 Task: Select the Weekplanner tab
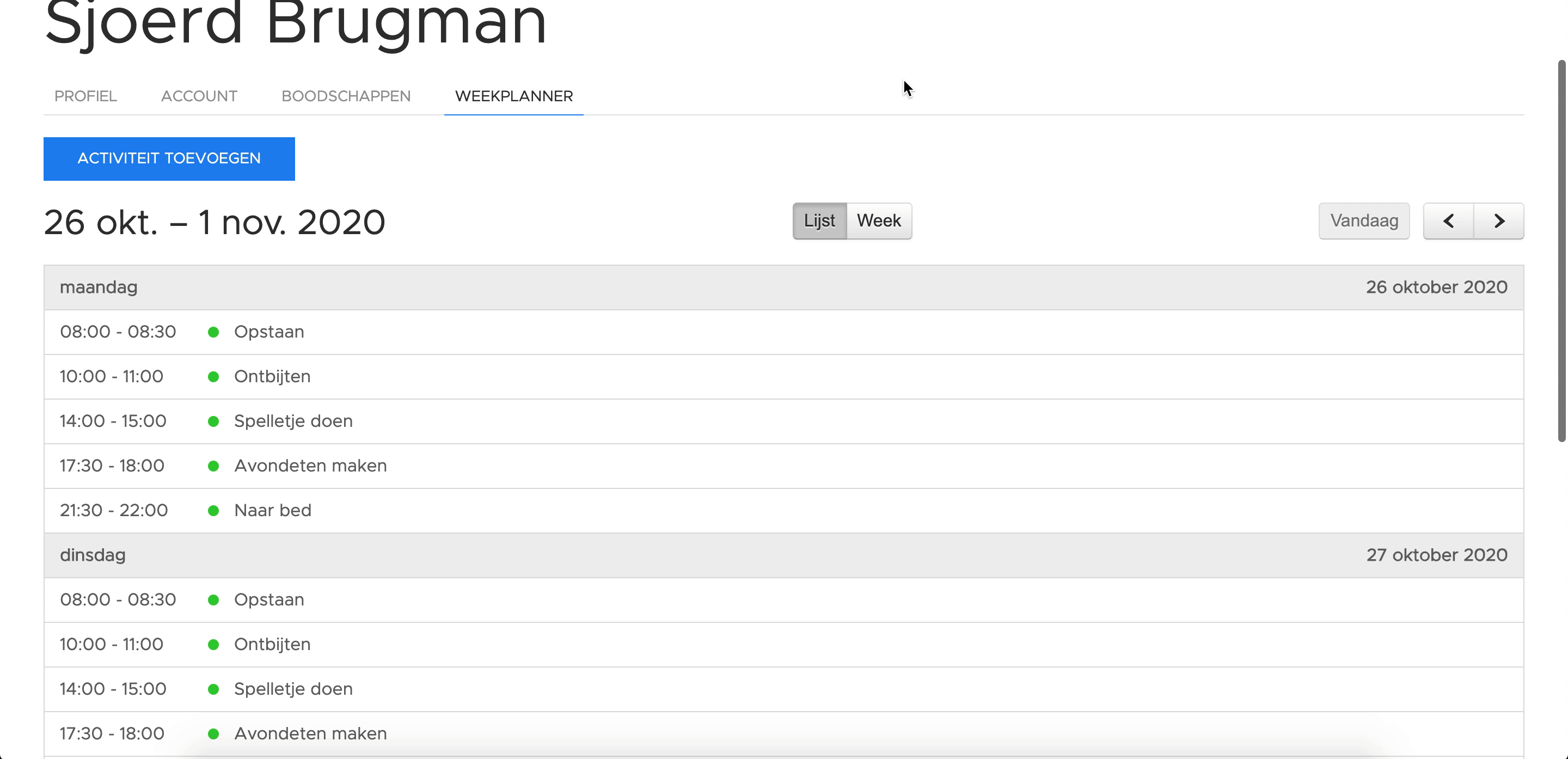pos(514,96)
